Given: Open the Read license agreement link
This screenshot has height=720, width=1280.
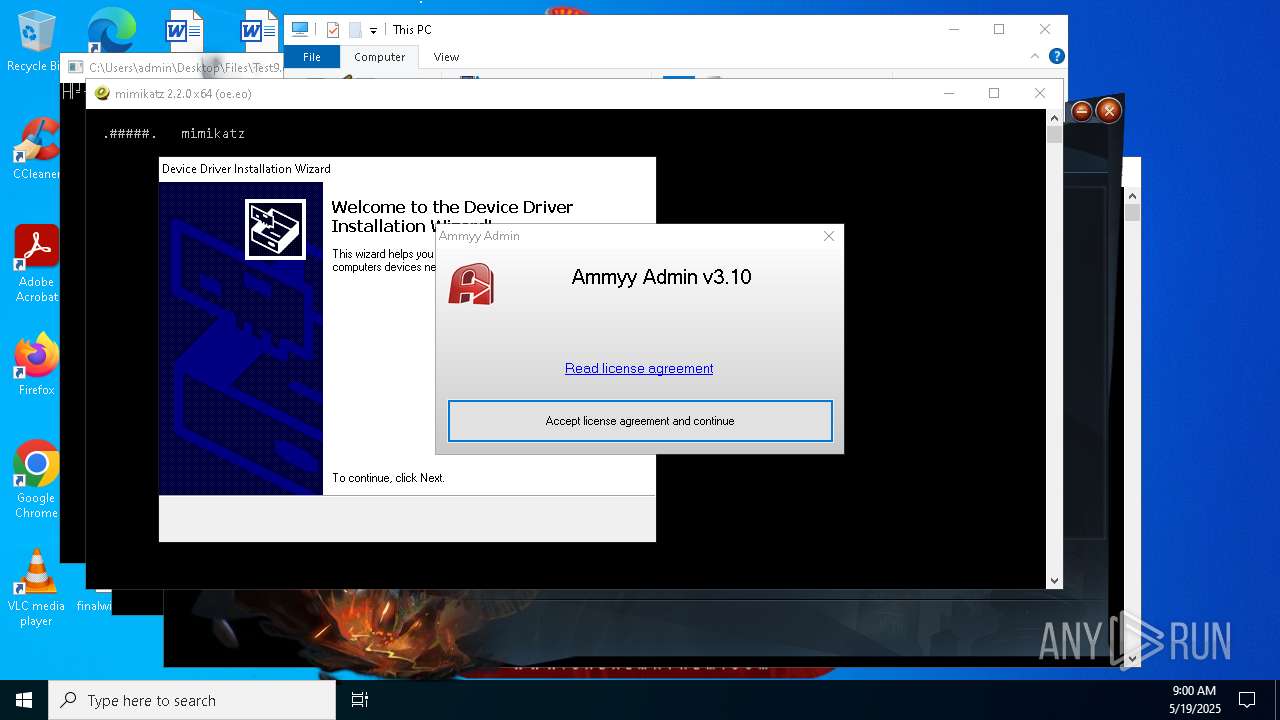Looking at the screenshot, I should click(639, 368).
